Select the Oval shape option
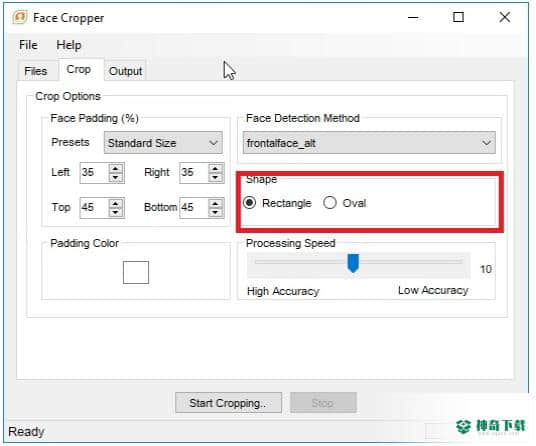Screen dimensions: 536x446 point(330,203)
